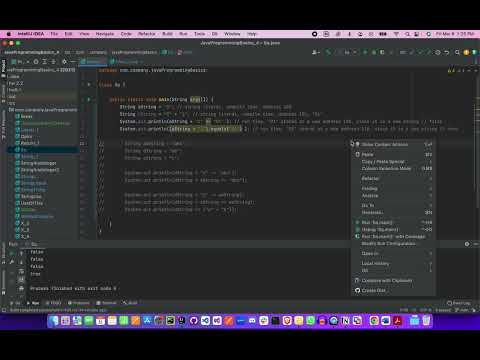Viewport: 480px width, 360px height.
Task: Click Rerun icon in Run tool window
Action: click(12, 253)
